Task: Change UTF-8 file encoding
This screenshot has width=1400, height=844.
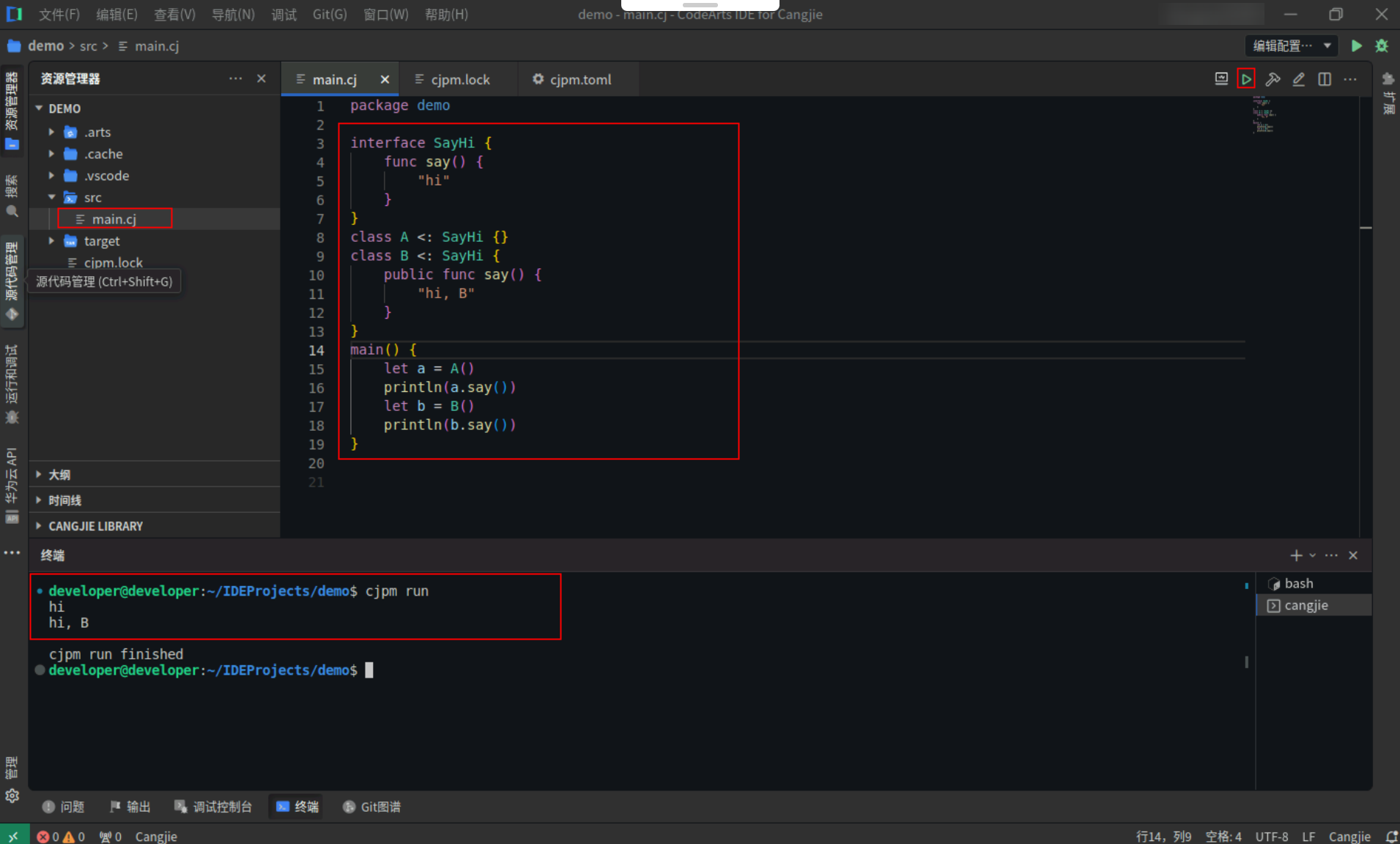Action: tap(1272, 836)
